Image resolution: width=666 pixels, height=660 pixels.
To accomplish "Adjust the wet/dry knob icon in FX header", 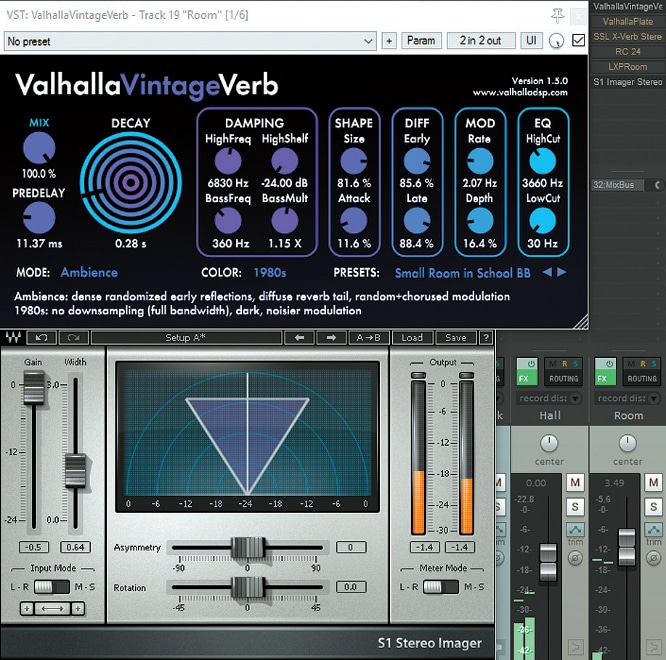I will (556, 41).
